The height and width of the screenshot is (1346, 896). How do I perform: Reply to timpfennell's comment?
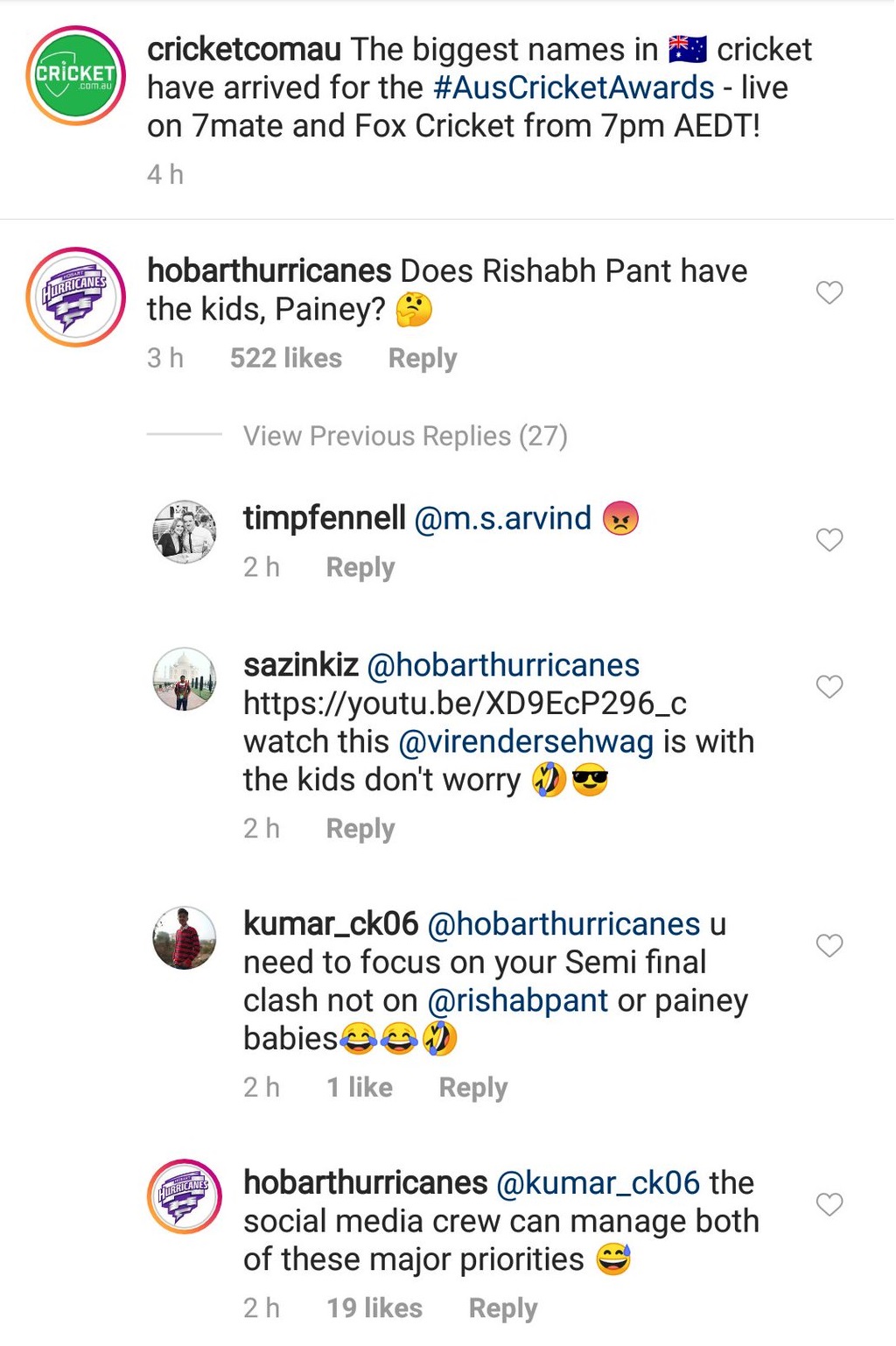click(x=360, y=568)
